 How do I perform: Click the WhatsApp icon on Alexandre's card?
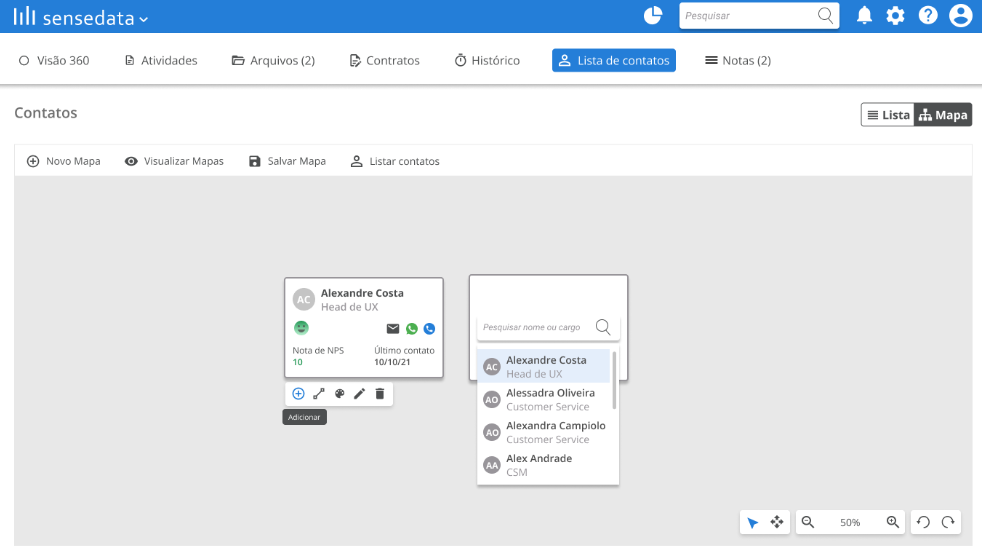(x=411, y=329)
